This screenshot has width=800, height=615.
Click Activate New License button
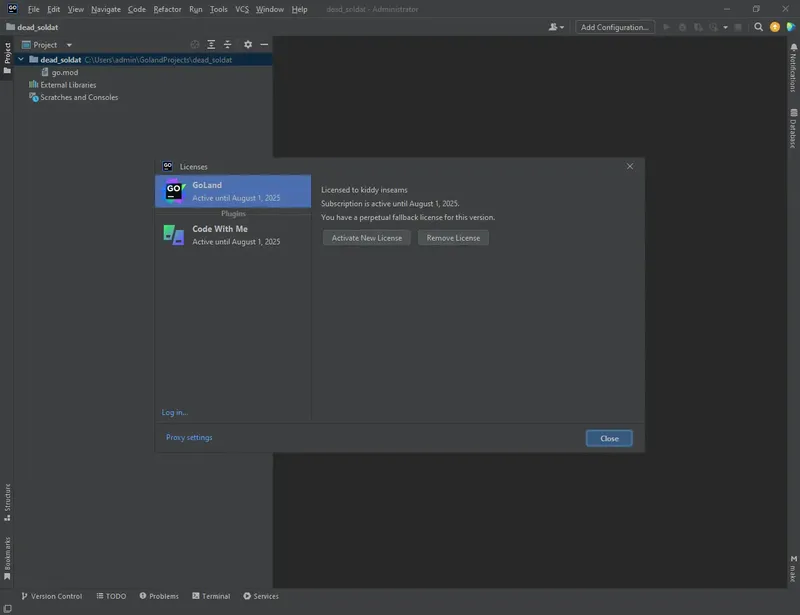[x=366, y=238]
